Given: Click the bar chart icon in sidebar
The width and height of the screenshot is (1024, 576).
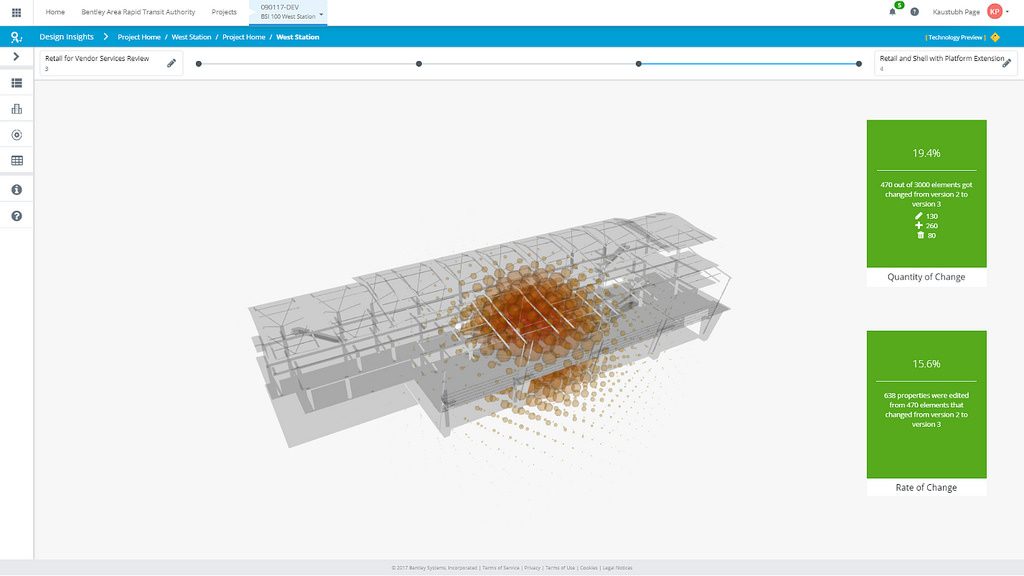Looking at the screenshot, I should [x=15, y=108].
